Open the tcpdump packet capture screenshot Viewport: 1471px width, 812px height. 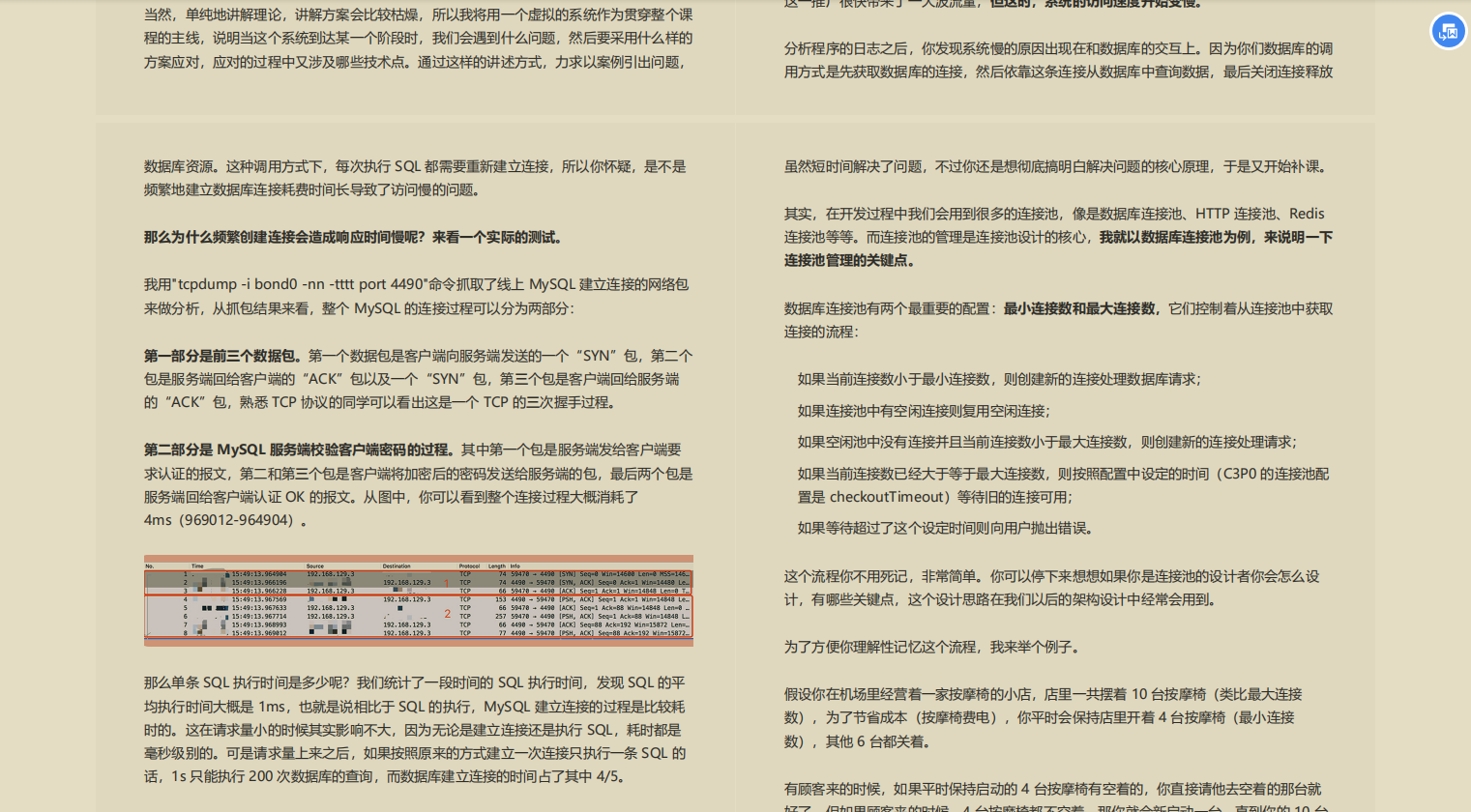click(x=419, y=600)
